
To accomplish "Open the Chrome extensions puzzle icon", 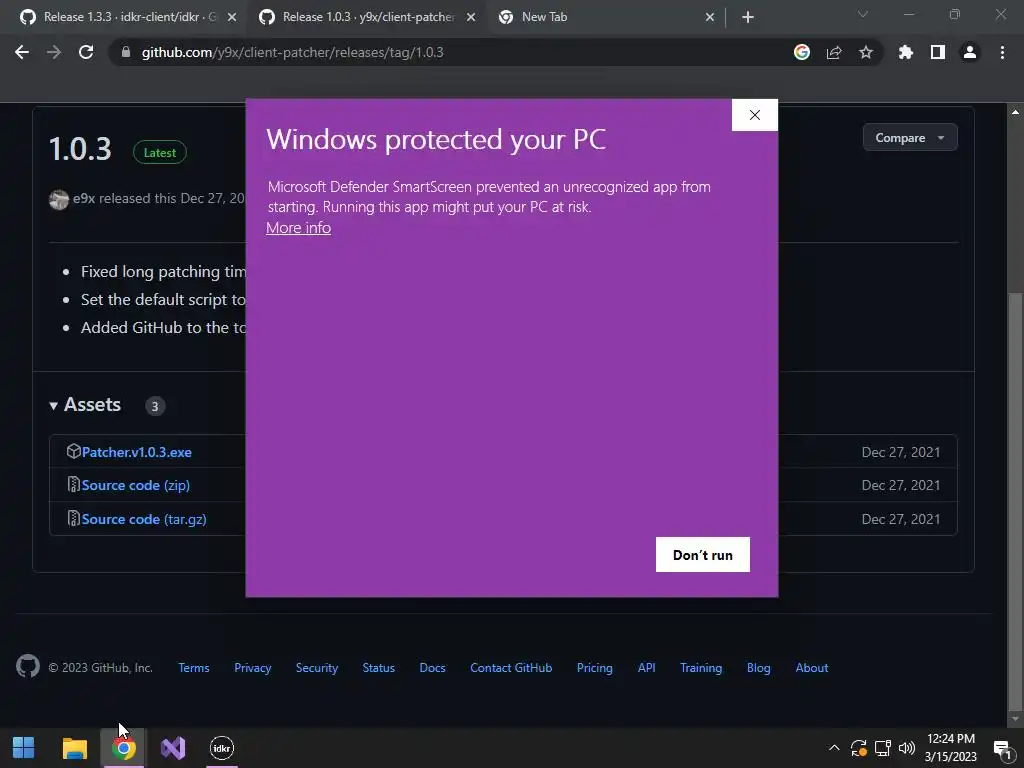I will (x=905, y=52).
